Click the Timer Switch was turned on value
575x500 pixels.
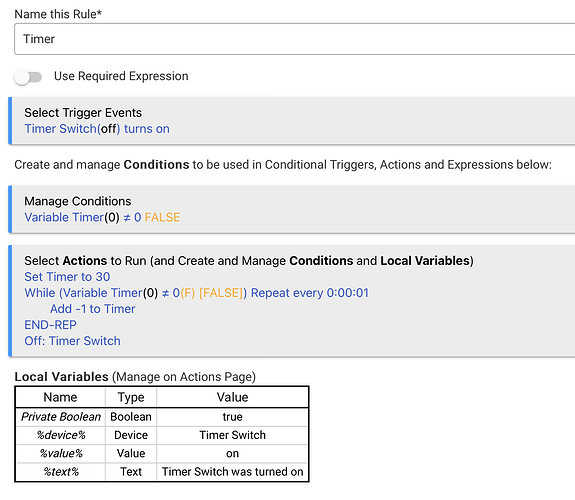(x=232, y=472)
